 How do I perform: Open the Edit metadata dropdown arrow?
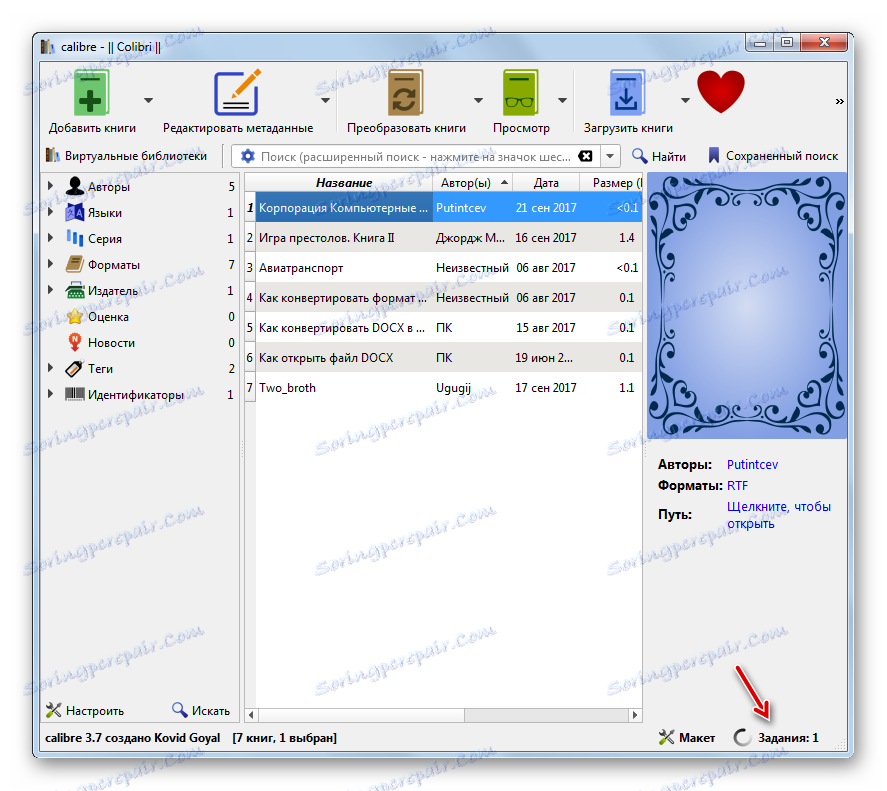325,100
